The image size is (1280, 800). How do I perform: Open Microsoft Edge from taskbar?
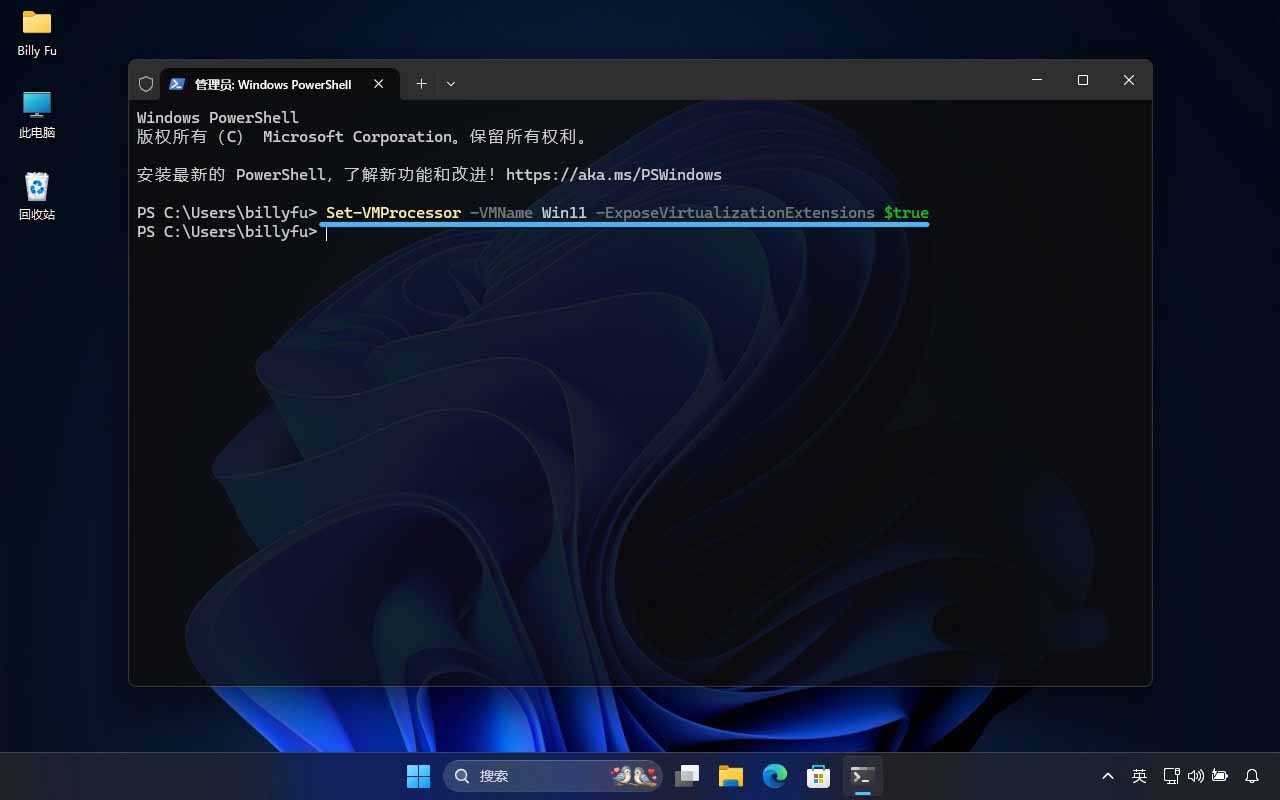(775, 776)
